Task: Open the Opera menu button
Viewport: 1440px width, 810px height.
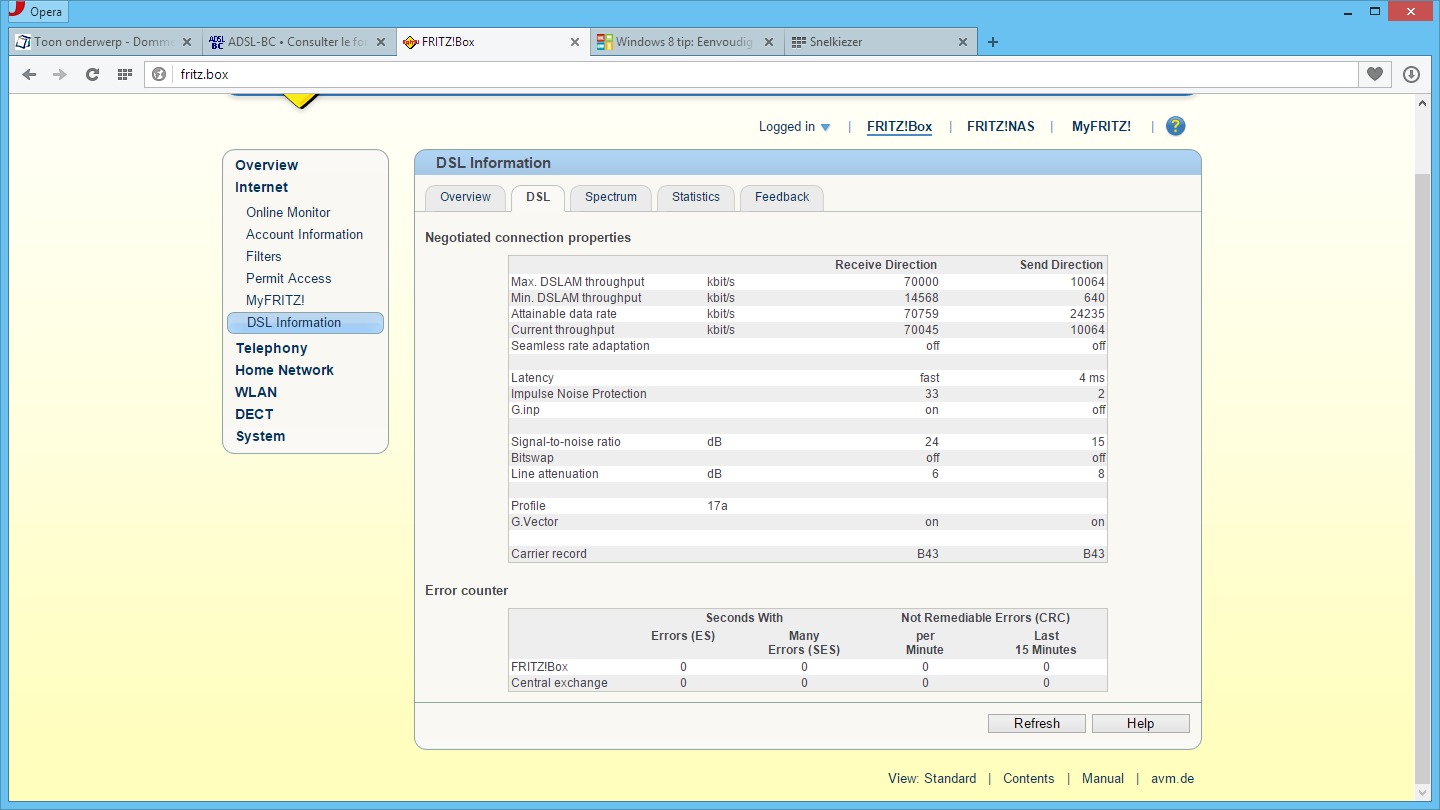Action: click(x=36, y=12)
